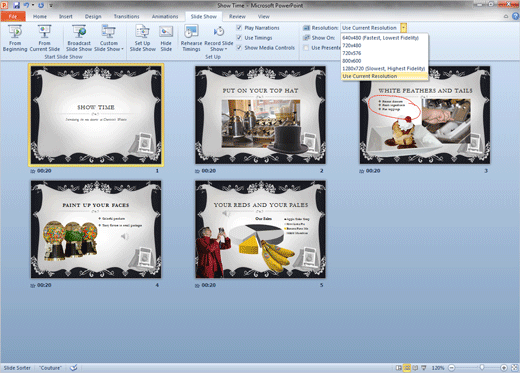
Task: Choose 1280x720 highest fidelity option
Action: (x=384, y=68)
